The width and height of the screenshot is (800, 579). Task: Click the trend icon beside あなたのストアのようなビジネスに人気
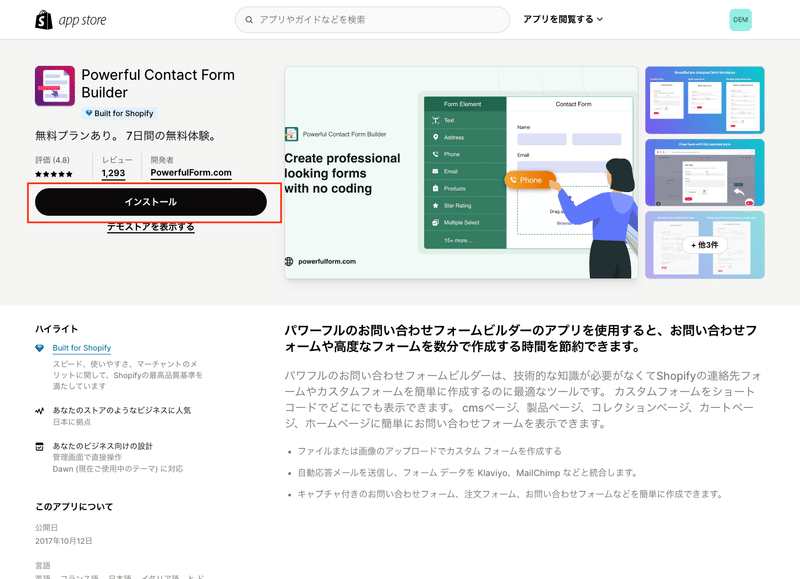point(39,411)
